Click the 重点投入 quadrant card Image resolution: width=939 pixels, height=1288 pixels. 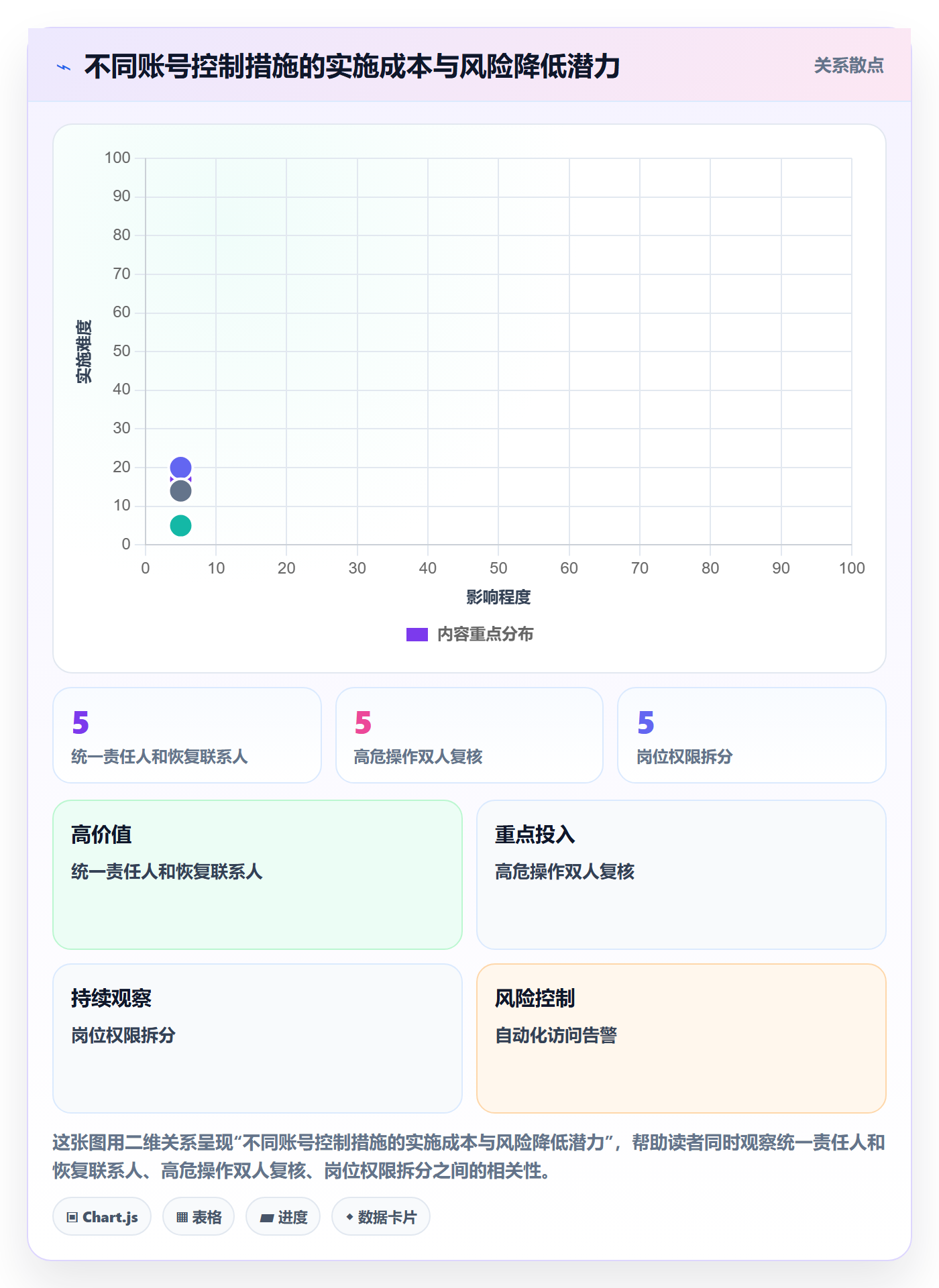[x=681, y=875]
